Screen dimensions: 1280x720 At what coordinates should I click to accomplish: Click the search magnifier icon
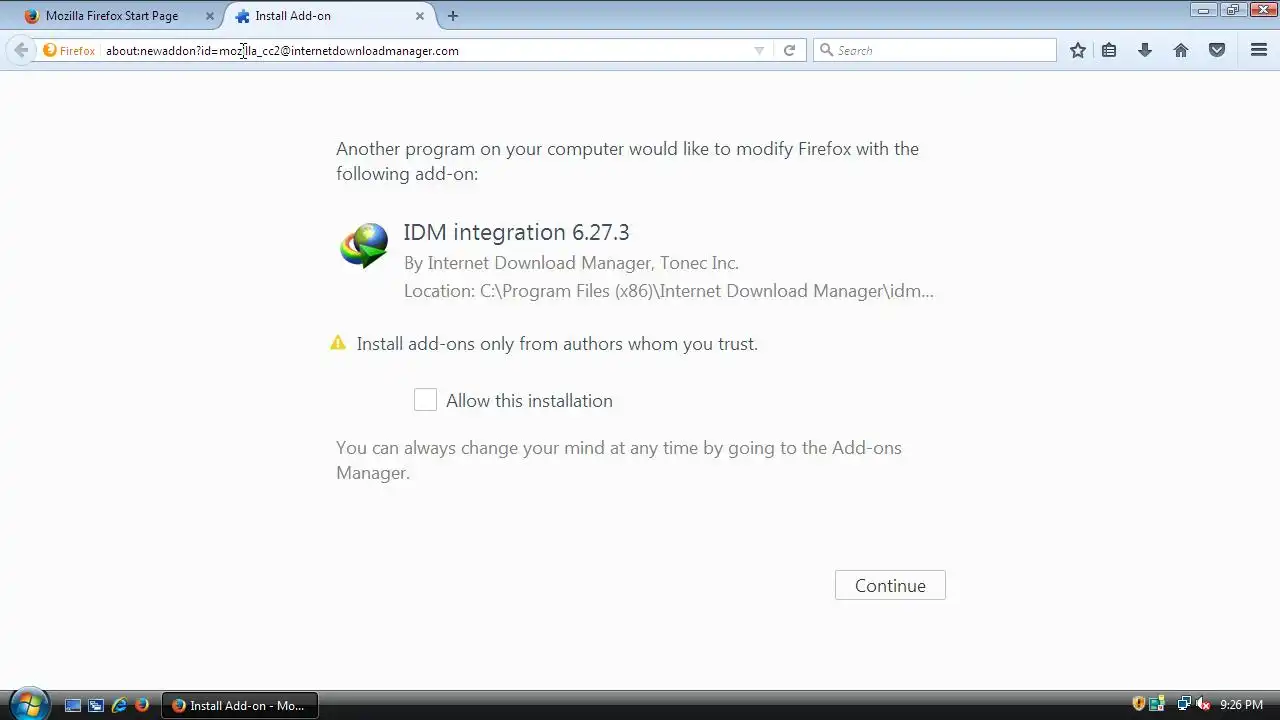click(x=826, y=50)
